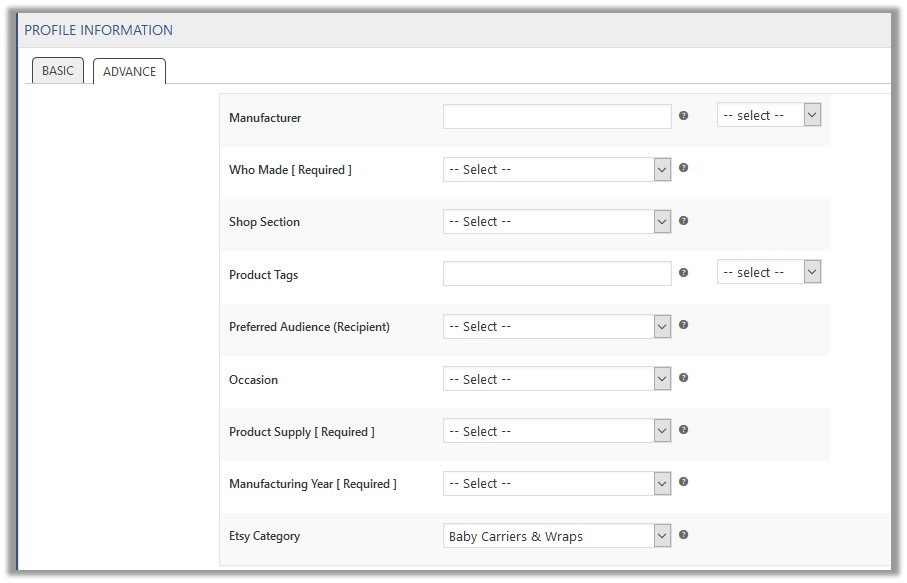The height and width of the screenshot is (583, 907).
Task: Click help icon beside Etsy Category dropdown
Action: 683,534
